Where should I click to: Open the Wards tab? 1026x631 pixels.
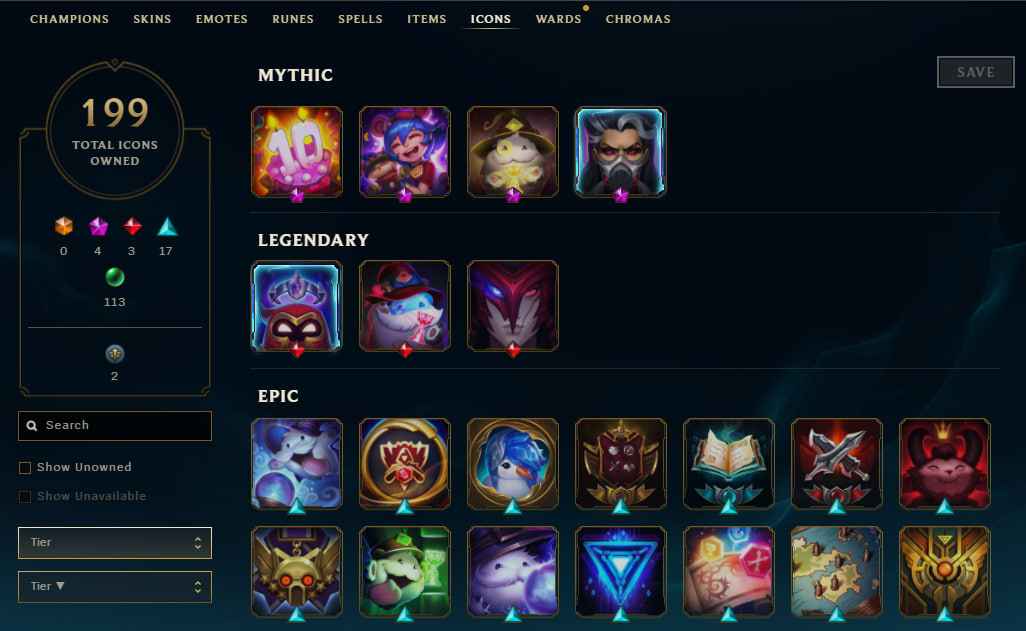(558, 19)
